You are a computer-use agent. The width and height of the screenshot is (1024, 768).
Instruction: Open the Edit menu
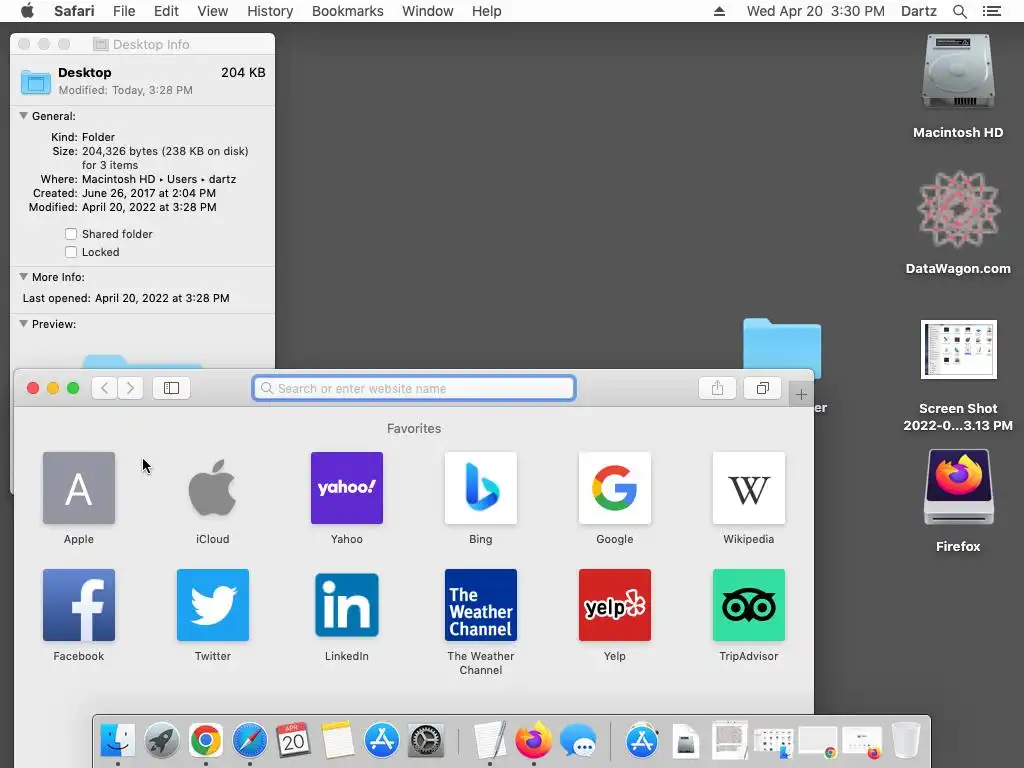(x=166, y=11)
